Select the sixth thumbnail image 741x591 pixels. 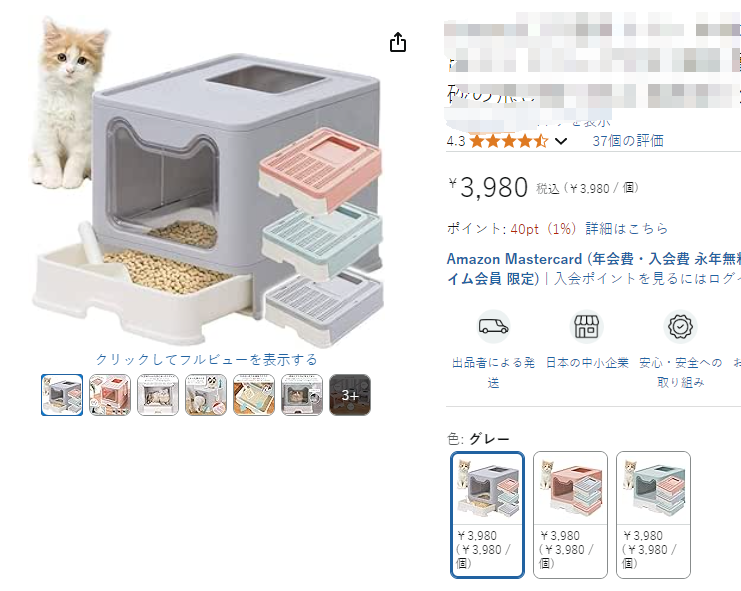point(302,395)
